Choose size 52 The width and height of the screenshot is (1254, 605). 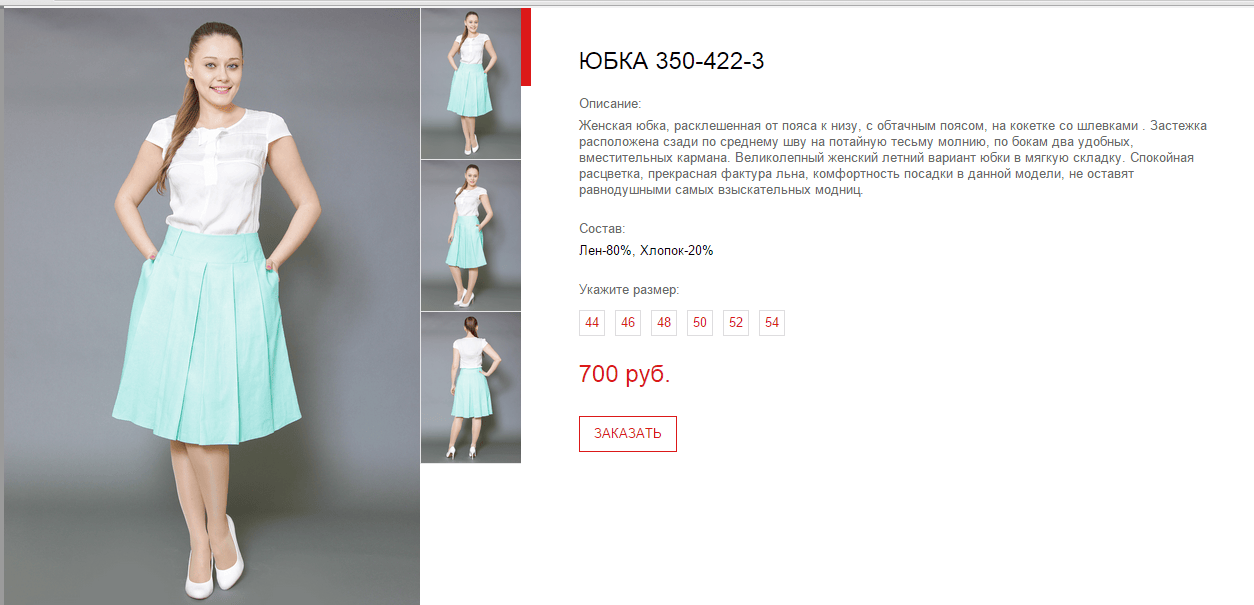pos(736,323)
